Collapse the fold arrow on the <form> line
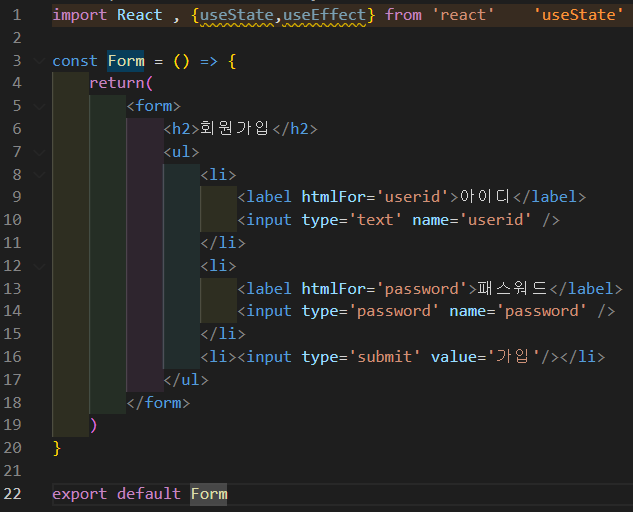The height and width of the screenshot is (512, 633). pyautogui.click(x=39, y=107)
